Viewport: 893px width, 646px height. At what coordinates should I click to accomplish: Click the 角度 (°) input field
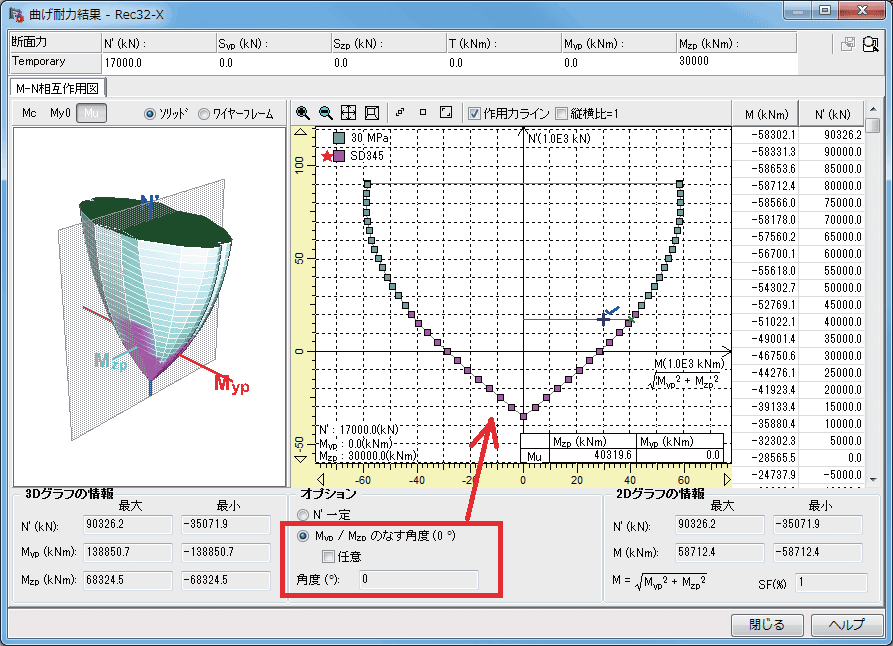(x=419, y=579)
